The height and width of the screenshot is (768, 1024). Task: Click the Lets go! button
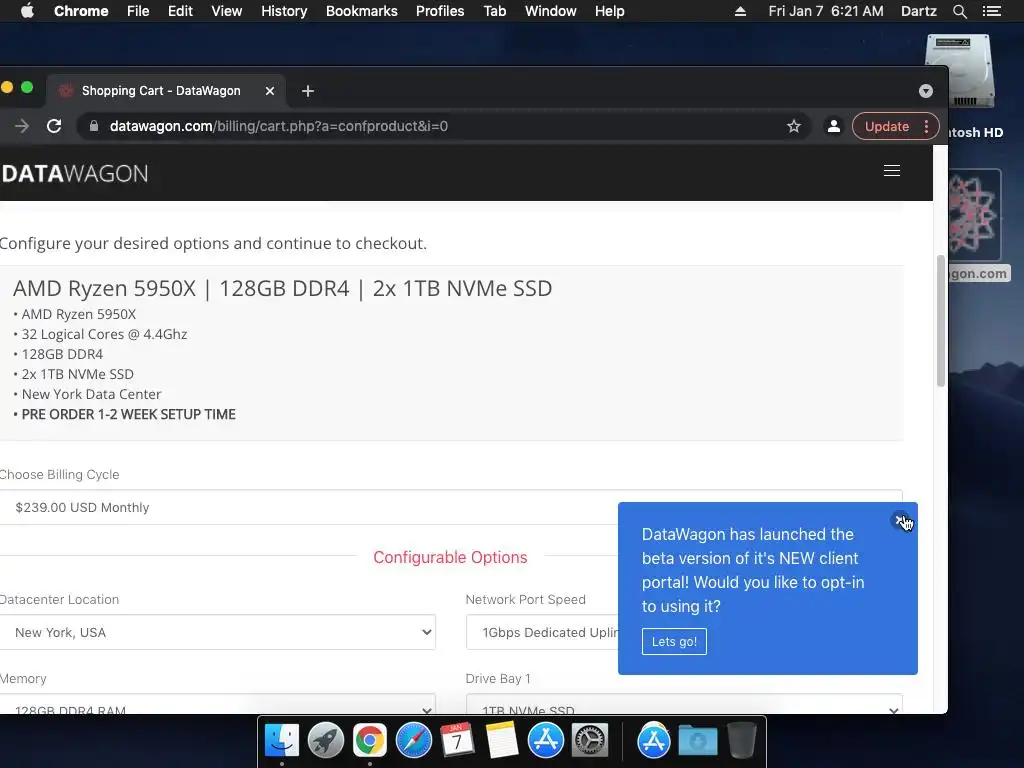click(674, 641)
